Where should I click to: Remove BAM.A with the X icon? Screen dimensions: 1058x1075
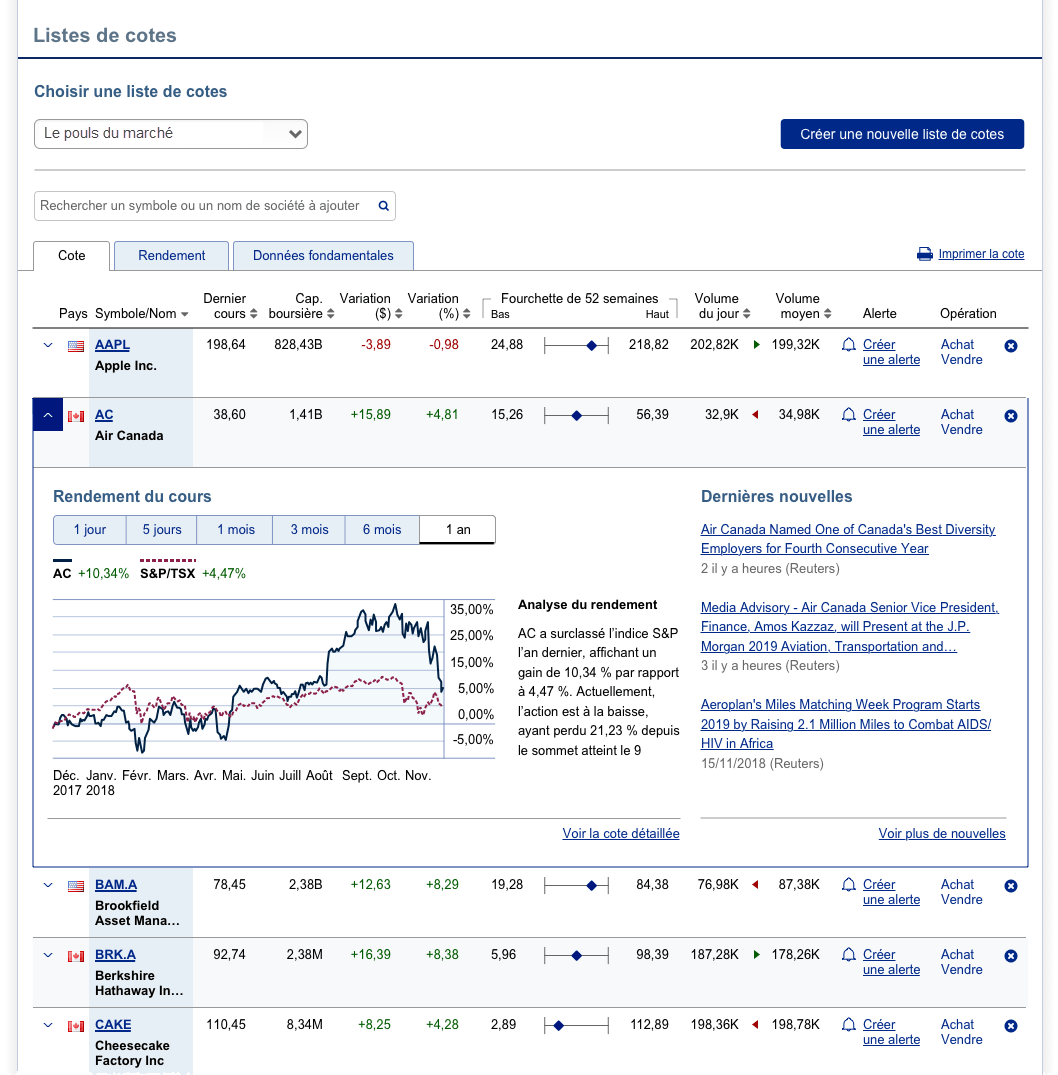[x=1011, y=886]
